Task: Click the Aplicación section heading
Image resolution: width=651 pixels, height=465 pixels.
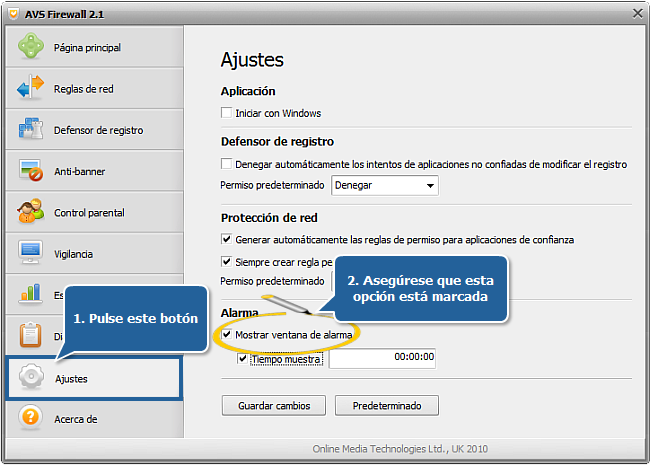Action: [248, 91]
